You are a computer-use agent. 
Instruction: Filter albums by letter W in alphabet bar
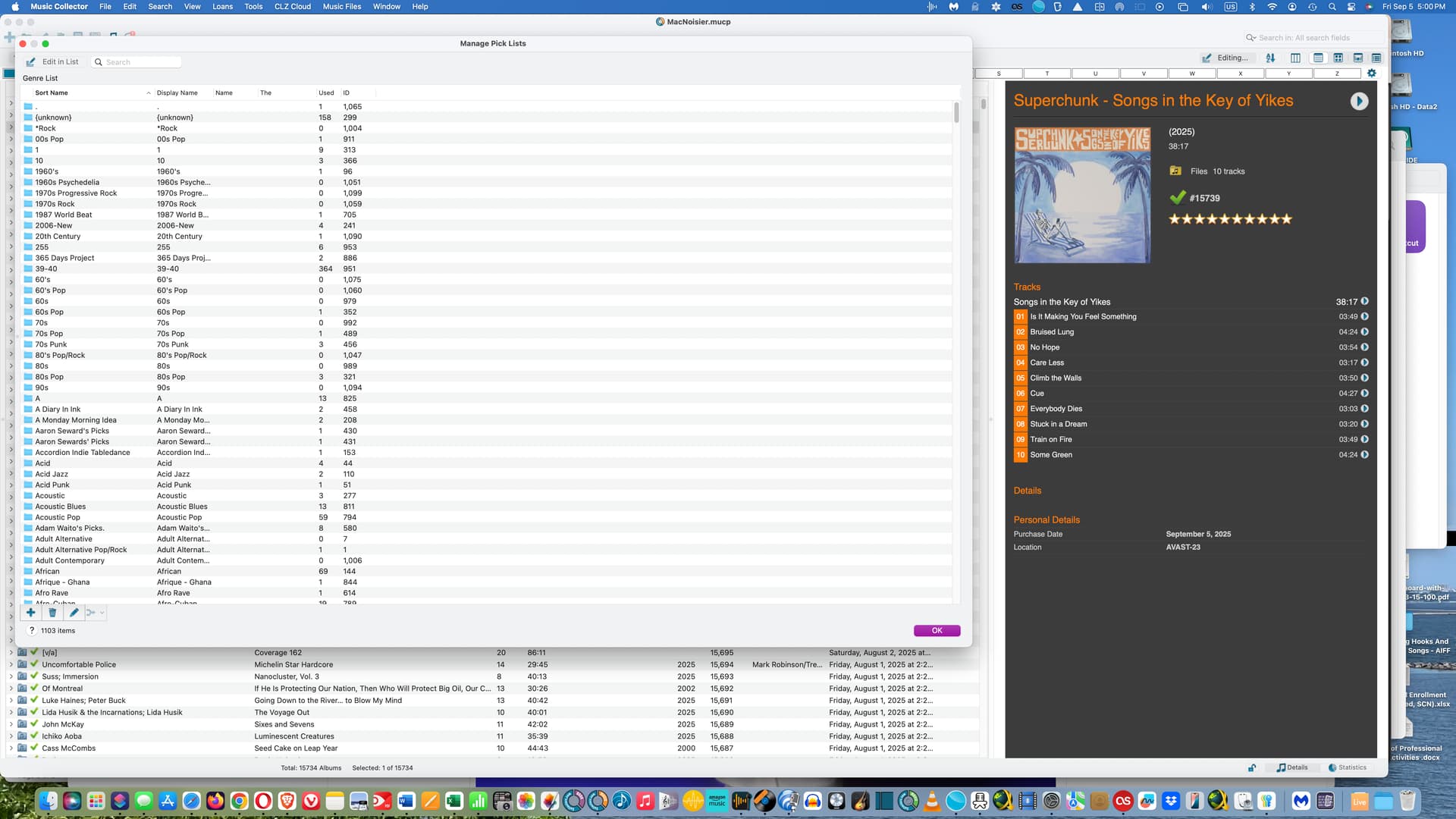(x=1192, y=74)
